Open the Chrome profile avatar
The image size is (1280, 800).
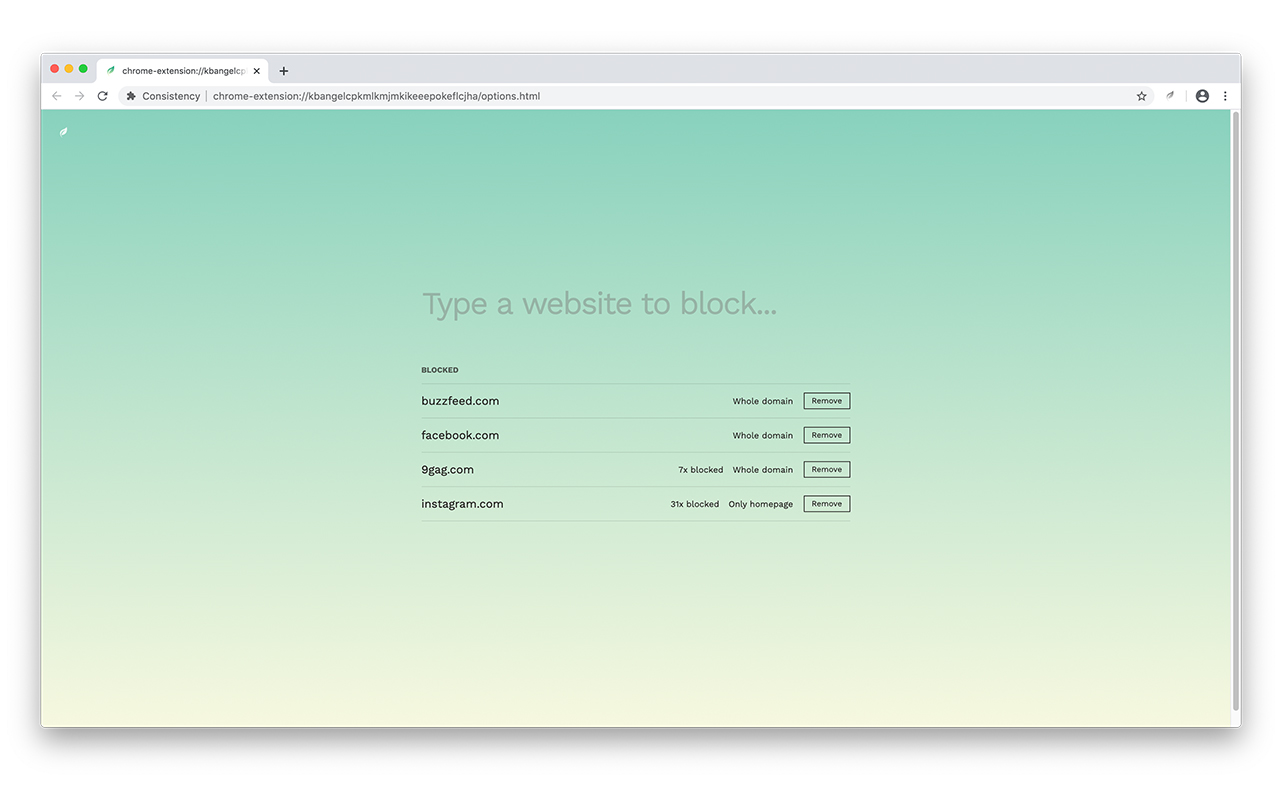click(x=1202, y=96)
